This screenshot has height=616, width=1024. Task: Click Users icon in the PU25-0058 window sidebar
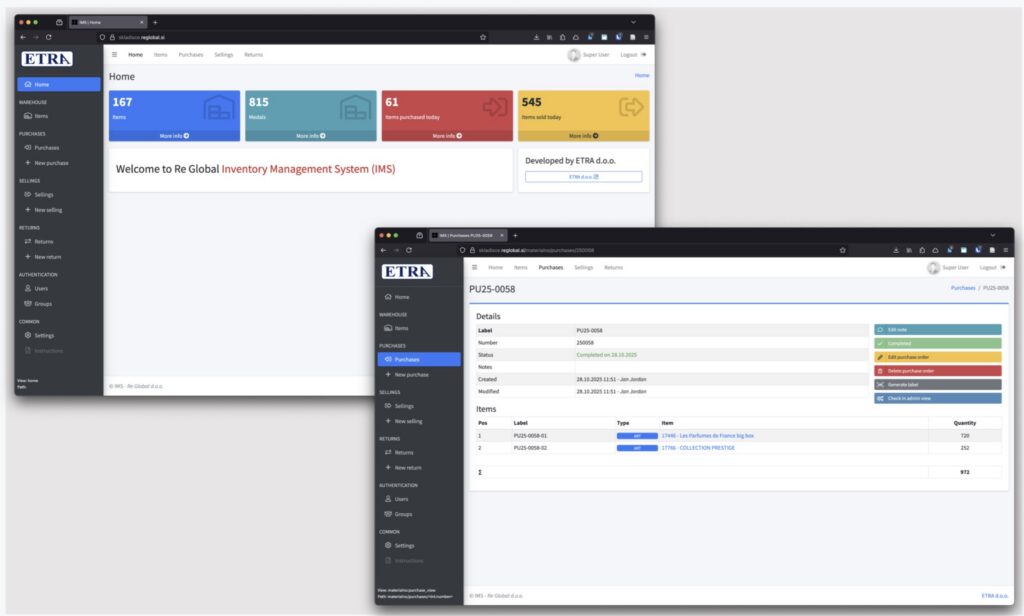[389, 498]
